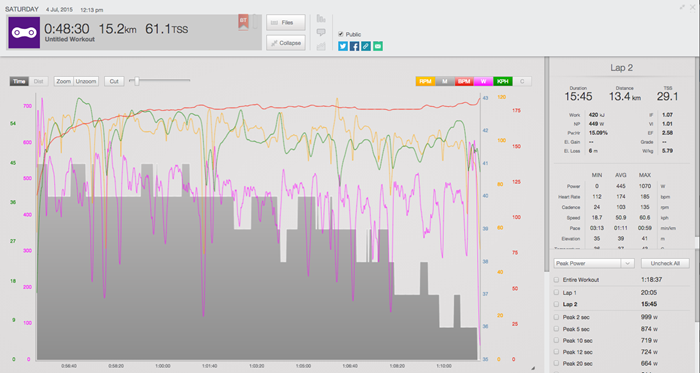Image resolution: width=700 pixels, height=373 pixels.
Task: Check the Peak 5 sec checkbox
Action: 556,329
